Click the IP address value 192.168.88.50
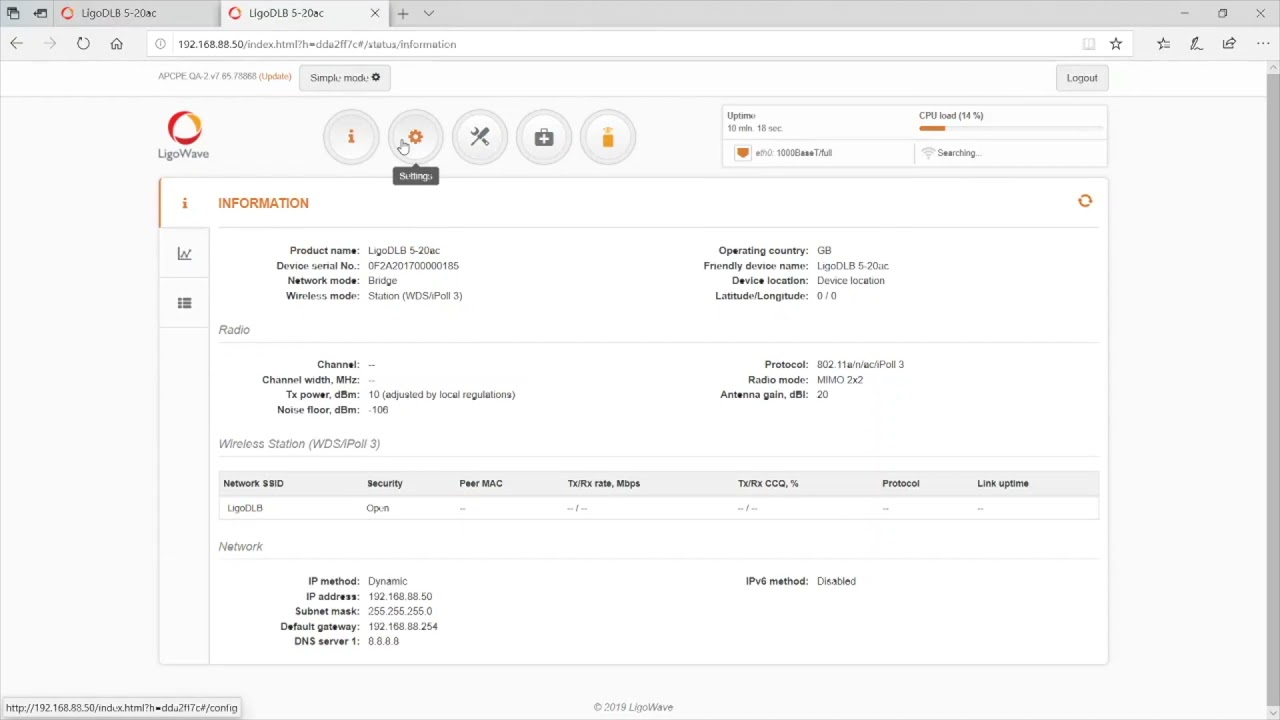 [400, 596]
